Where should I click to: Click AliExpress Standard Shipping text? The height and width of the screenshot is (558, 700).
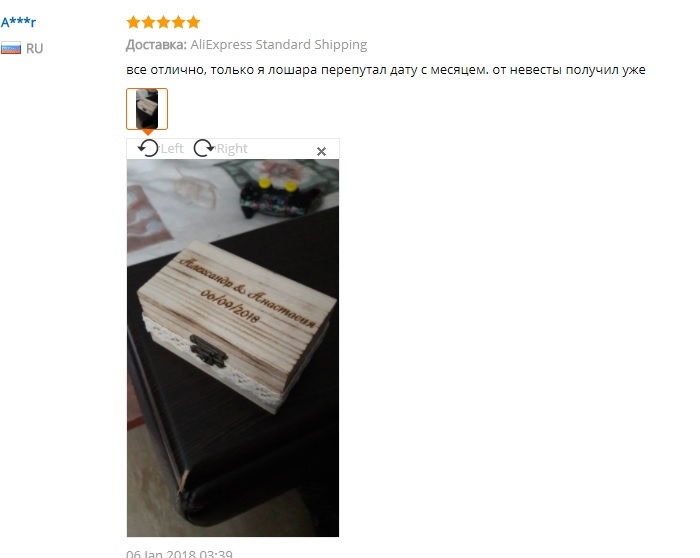coord(279,45)
